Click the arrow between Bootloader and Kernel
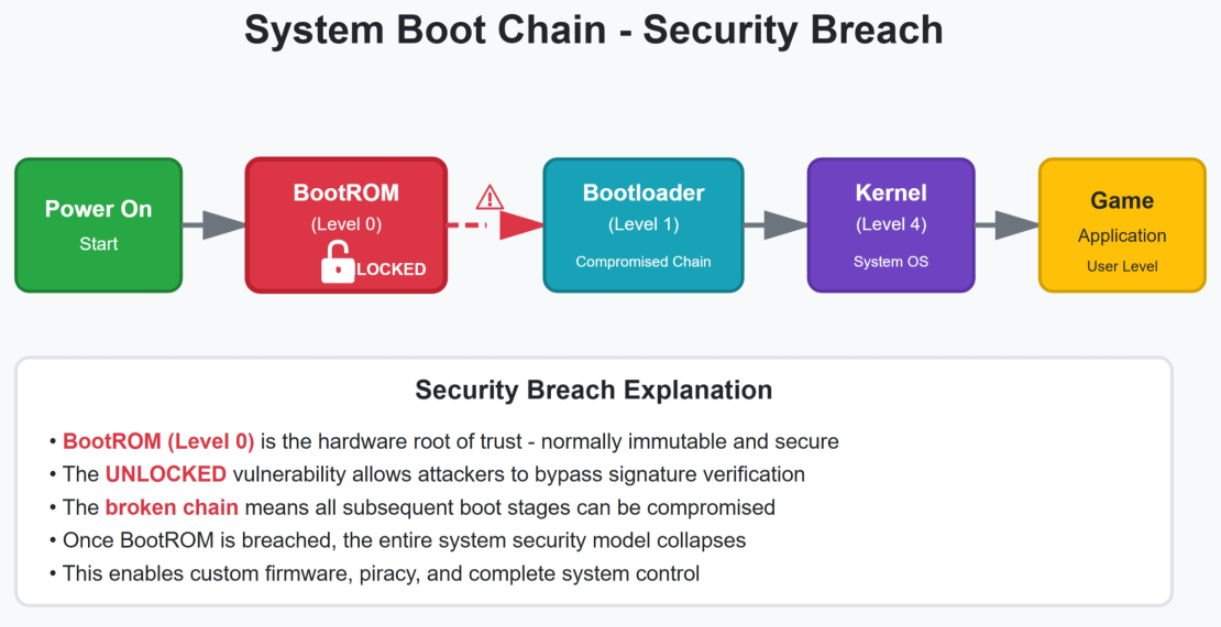Viewport: 1221px width, 627px height. [775, 225]
